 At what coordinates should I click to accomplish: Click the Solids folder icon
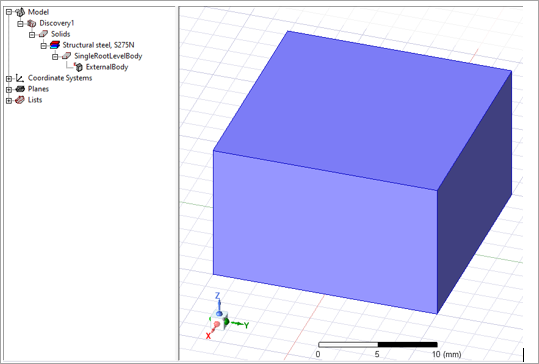[x=43, y=34]
